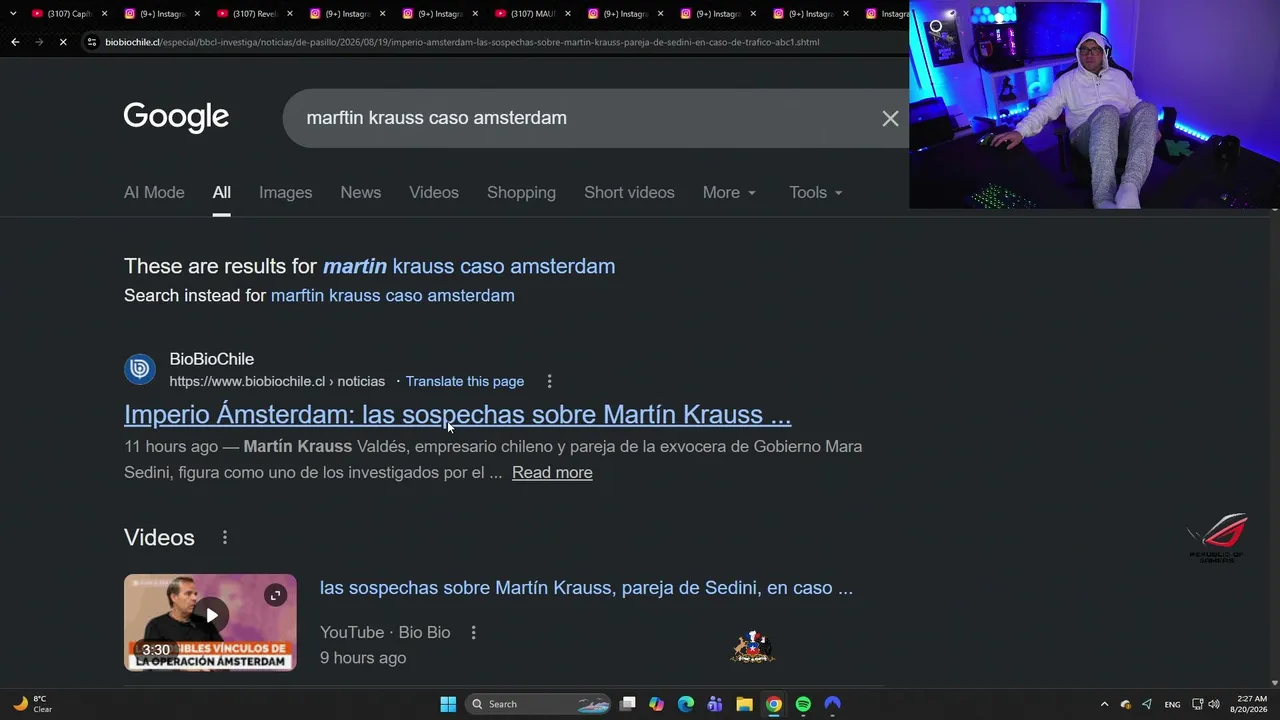Click the OneDrive cloud tray icon
This screenshot has width=1280, height=720.
pos(1126,704)
